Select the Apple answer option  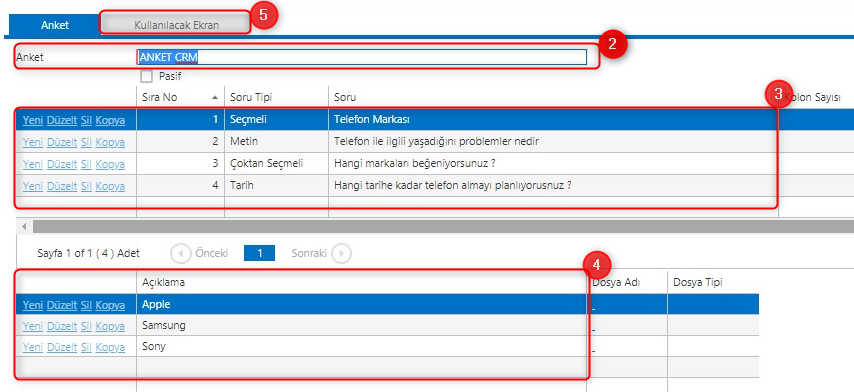pyautogui.click(x=361, y=304)
